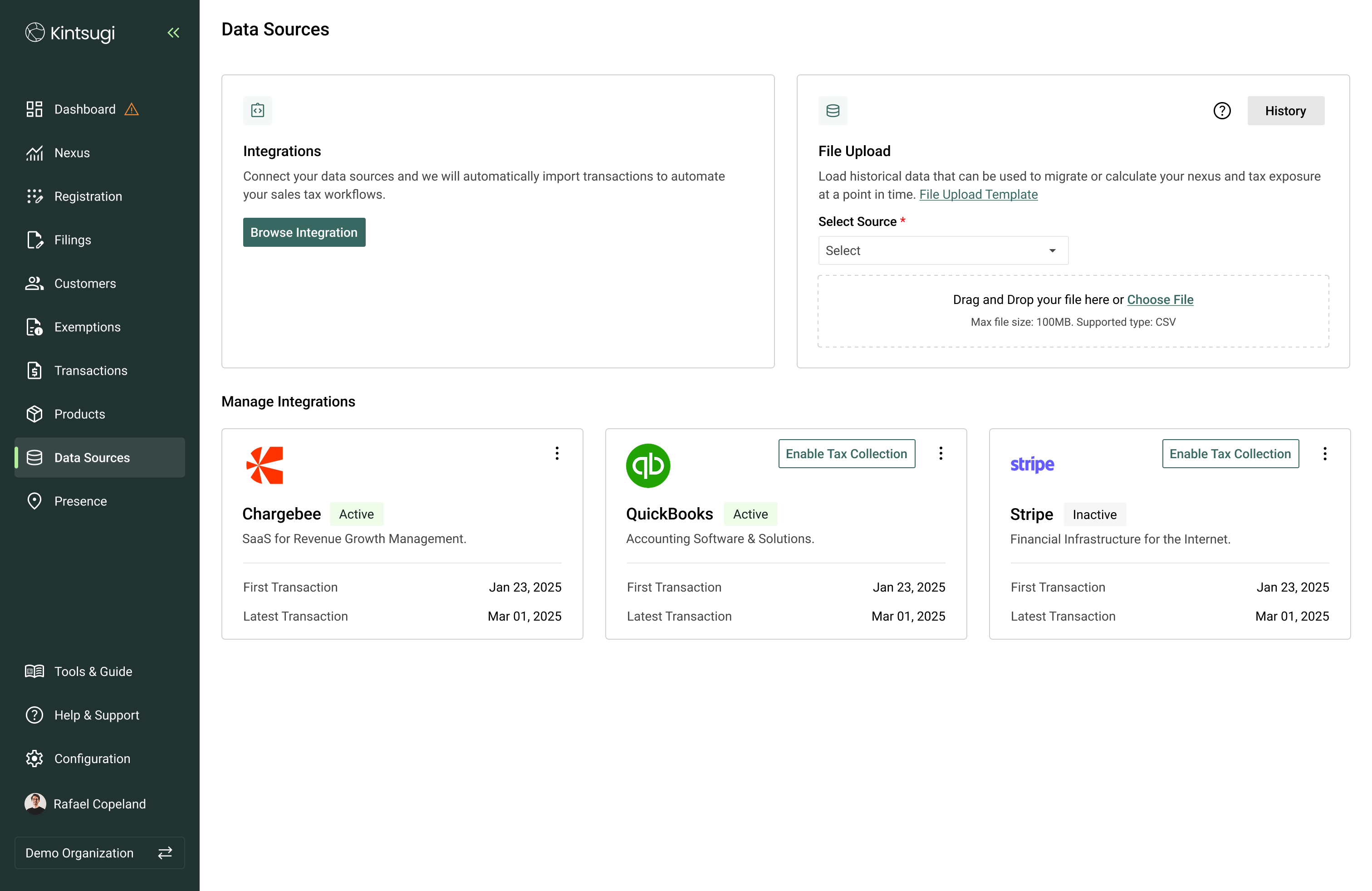Click the Browse Integration button
Image resolution: width=1372 pixels, height=891 pixels.
(x=304, y=232)
